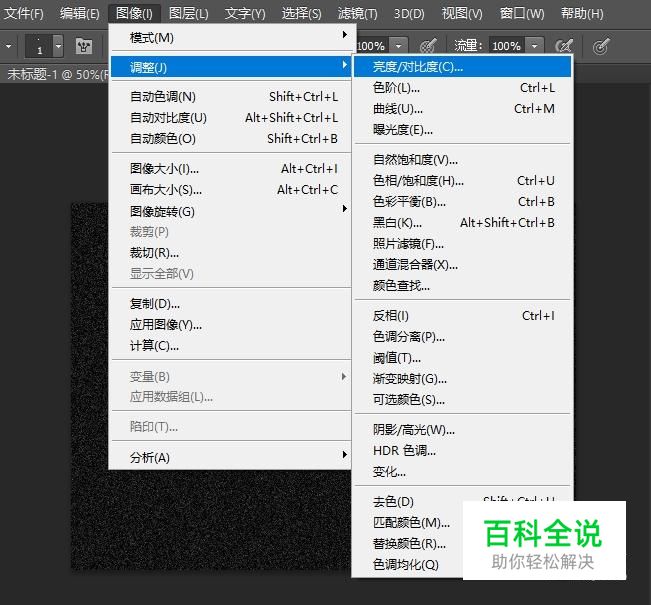Select 自然饱和度(V)...
This screenshot has height=605, width=651.
[463, 160]
